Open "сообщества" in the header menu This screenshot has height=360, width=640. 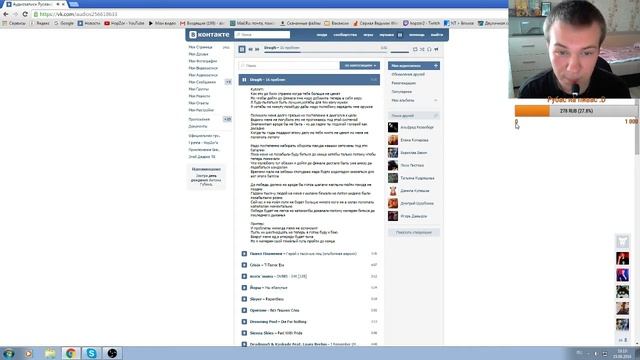click(x=345, y=35)
